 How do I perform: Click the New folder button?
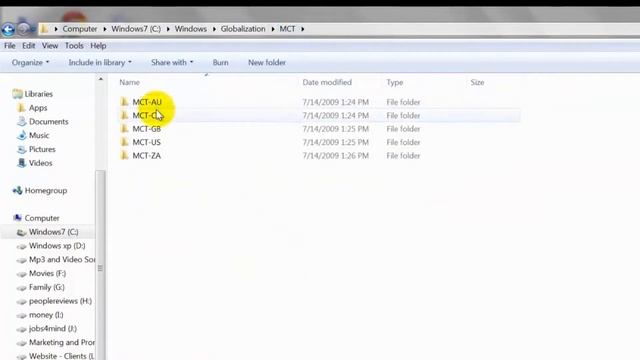[x=267, y=62]
